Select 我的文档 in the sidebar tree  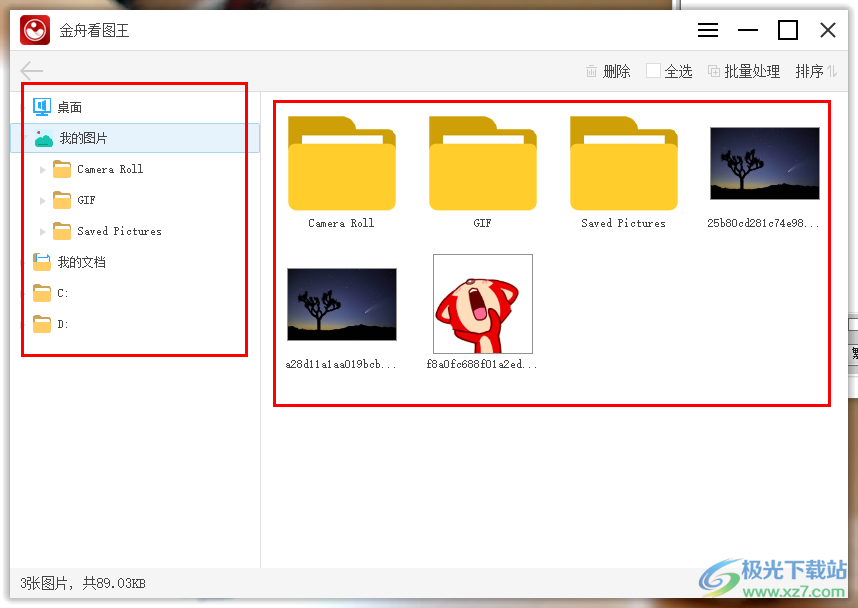(x=82, y=262)
